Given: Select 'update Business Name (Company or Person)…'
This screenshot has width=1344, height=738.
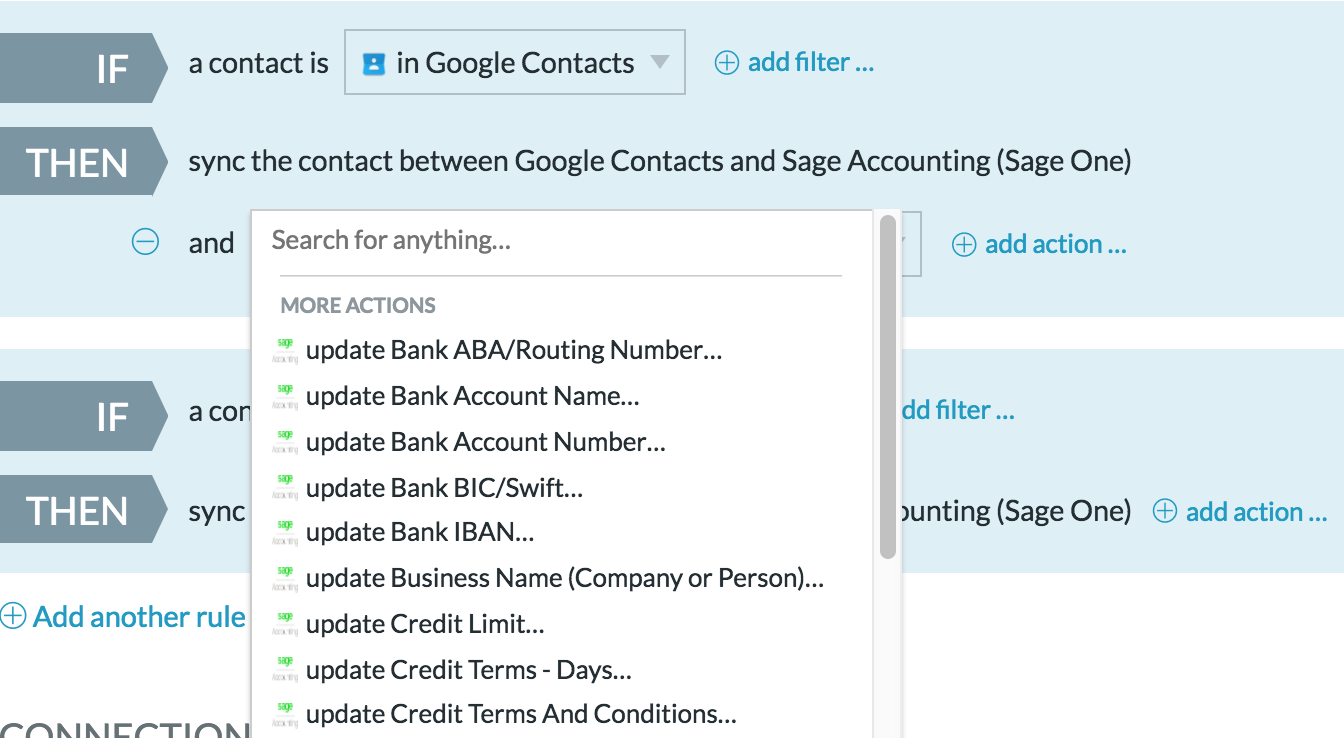Looking at the screenshot, I should click(x=565, y=578).
